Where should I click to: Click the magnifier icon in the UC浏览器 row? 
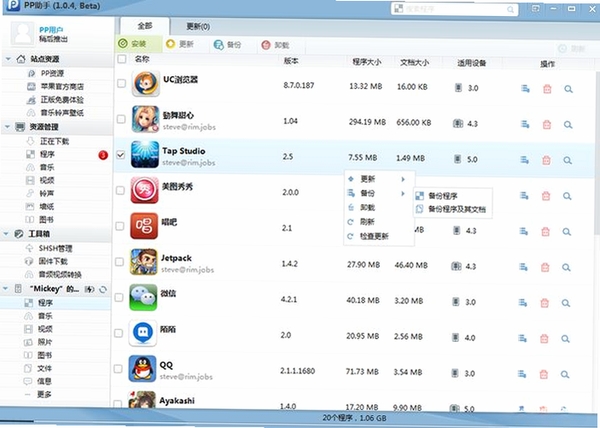pos(569,89)
